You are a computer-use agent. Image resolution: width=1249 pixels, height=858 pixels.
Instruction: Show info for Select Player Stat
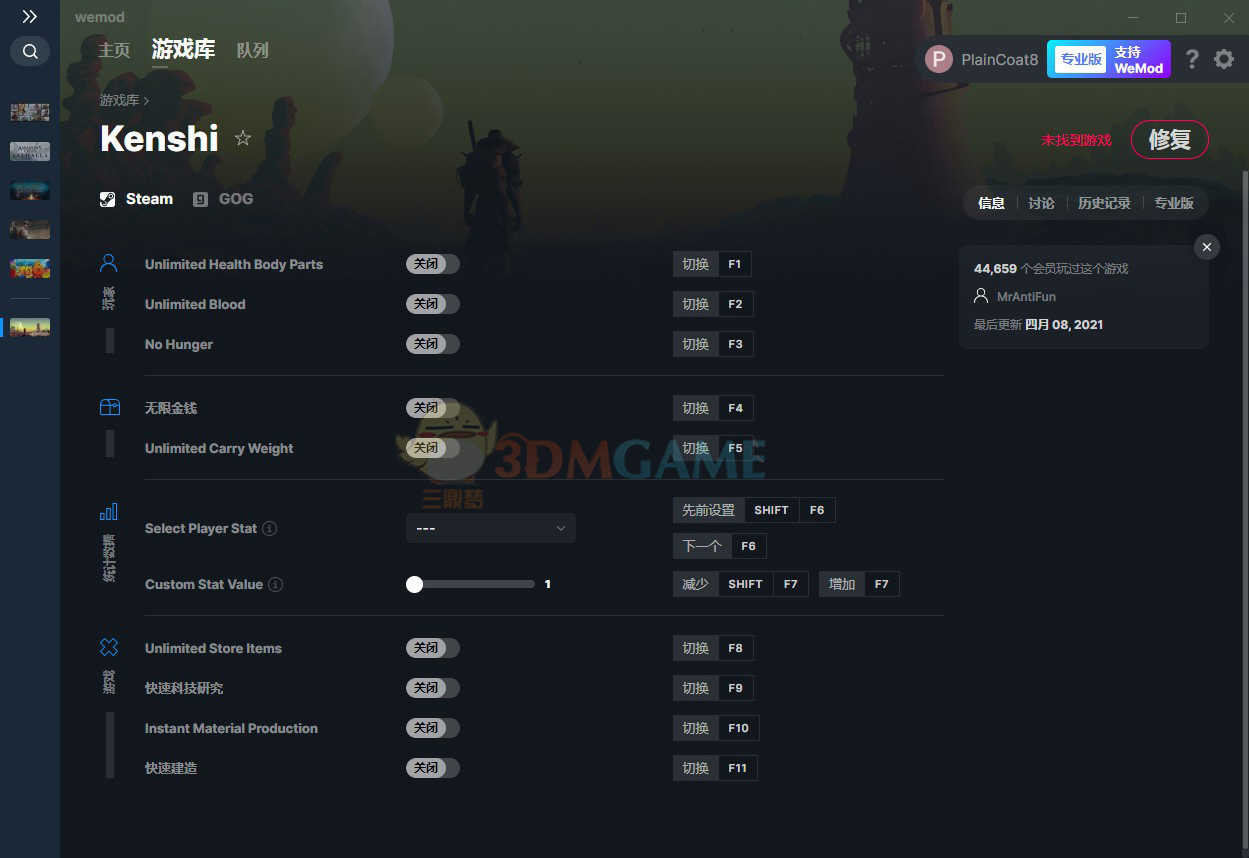(x=269, y=528)
